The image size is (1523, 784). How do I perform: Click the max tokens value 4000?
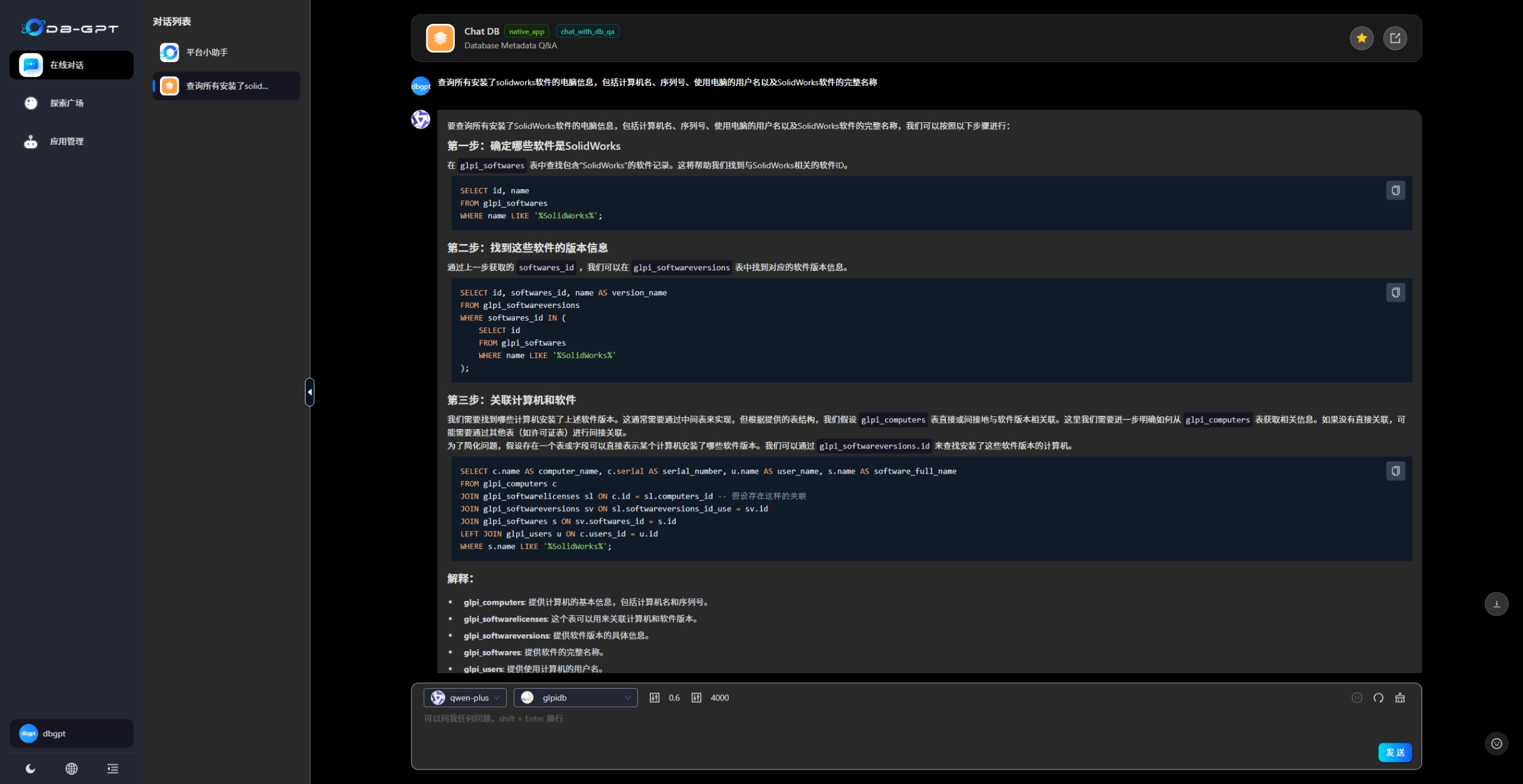coord(719,697)
